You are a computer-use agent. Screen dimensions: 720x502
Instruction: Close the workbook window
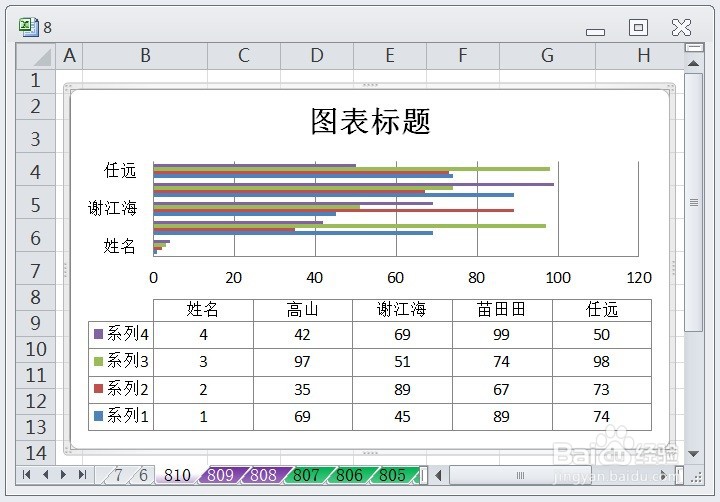coord(681,28)
